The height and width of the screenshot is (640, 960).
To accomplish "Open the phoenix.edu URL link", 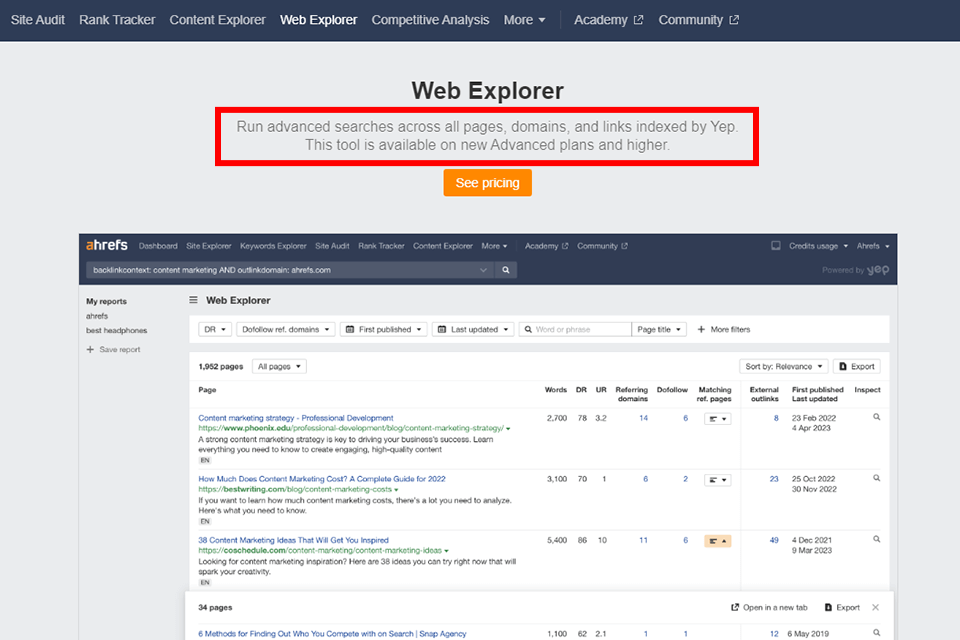I will (351, 428).
